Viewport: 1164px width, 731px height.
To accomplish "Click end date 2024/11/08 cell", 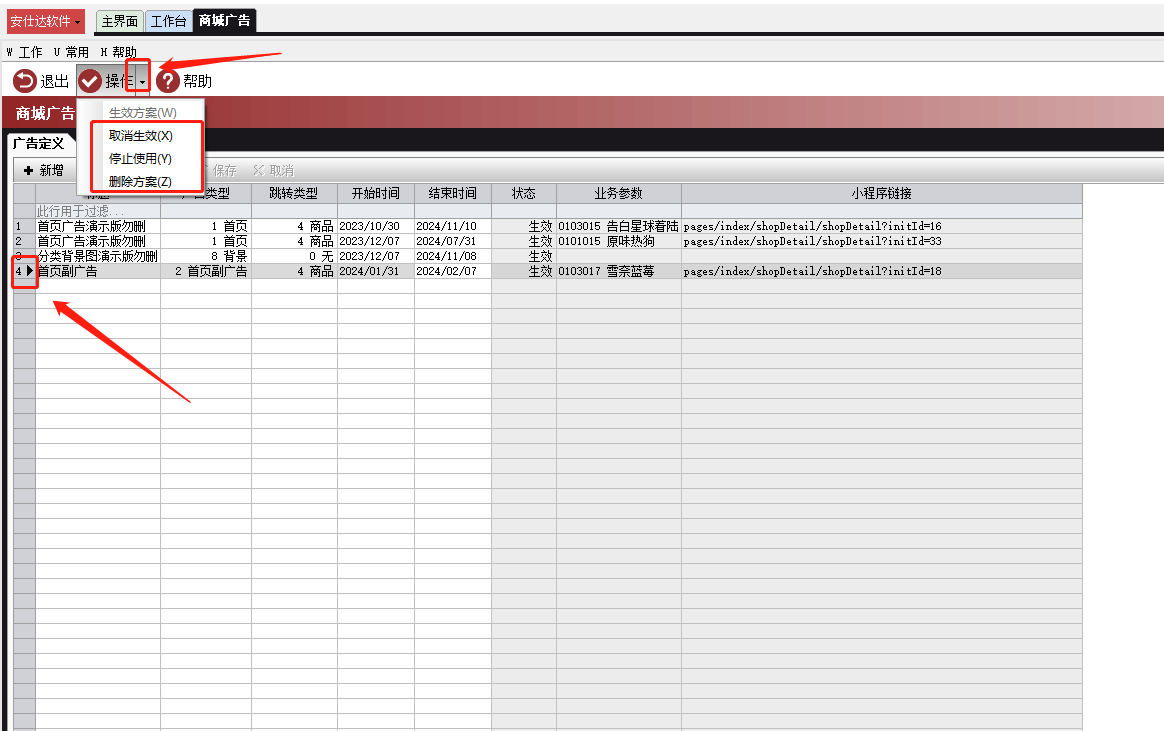I will (x=453, y=256).
